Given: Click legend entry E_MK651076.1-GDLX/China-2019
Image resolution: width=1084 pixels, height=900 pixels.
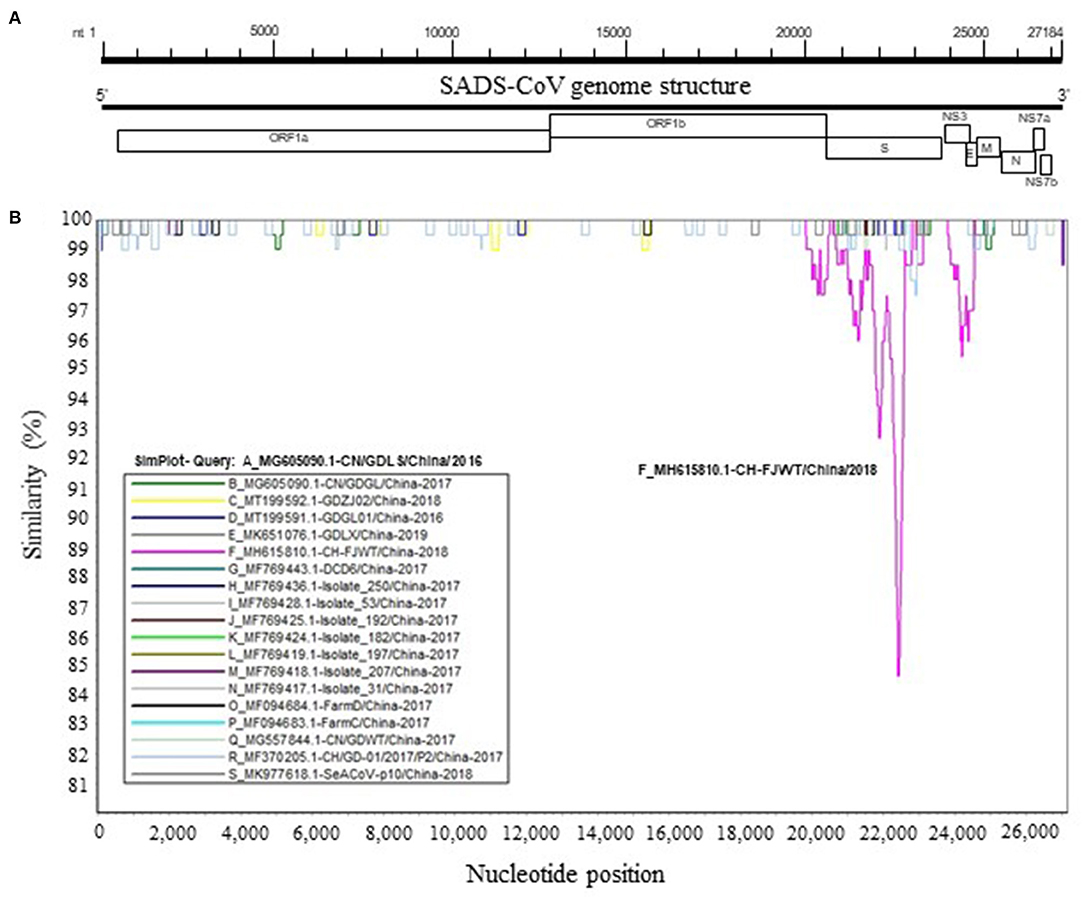Looking at the screenshot, I should [328, 535].
